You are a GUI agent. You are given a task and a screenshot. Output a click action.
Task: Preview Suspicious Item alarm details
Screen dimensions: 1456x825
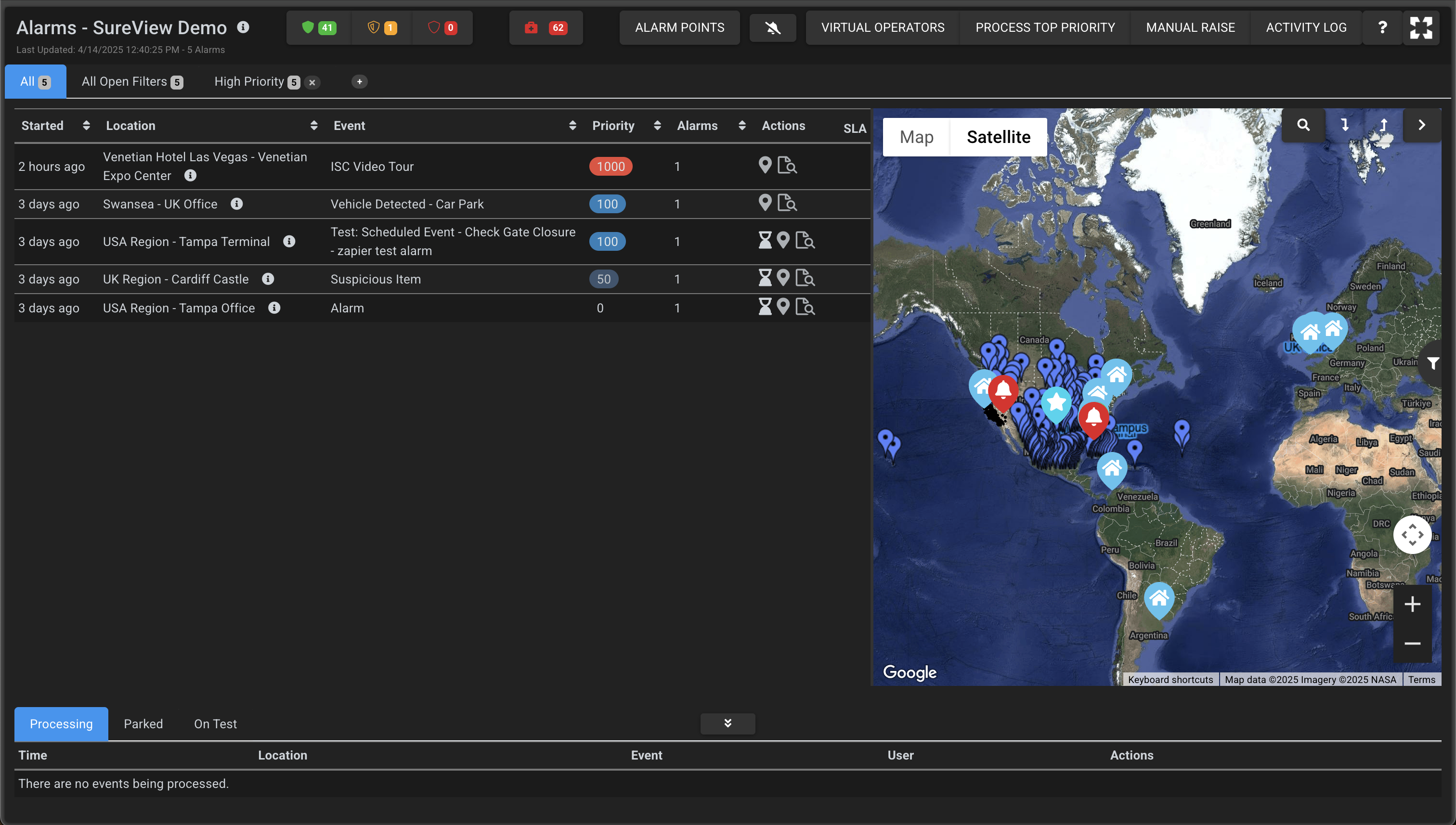coord(805,278)
